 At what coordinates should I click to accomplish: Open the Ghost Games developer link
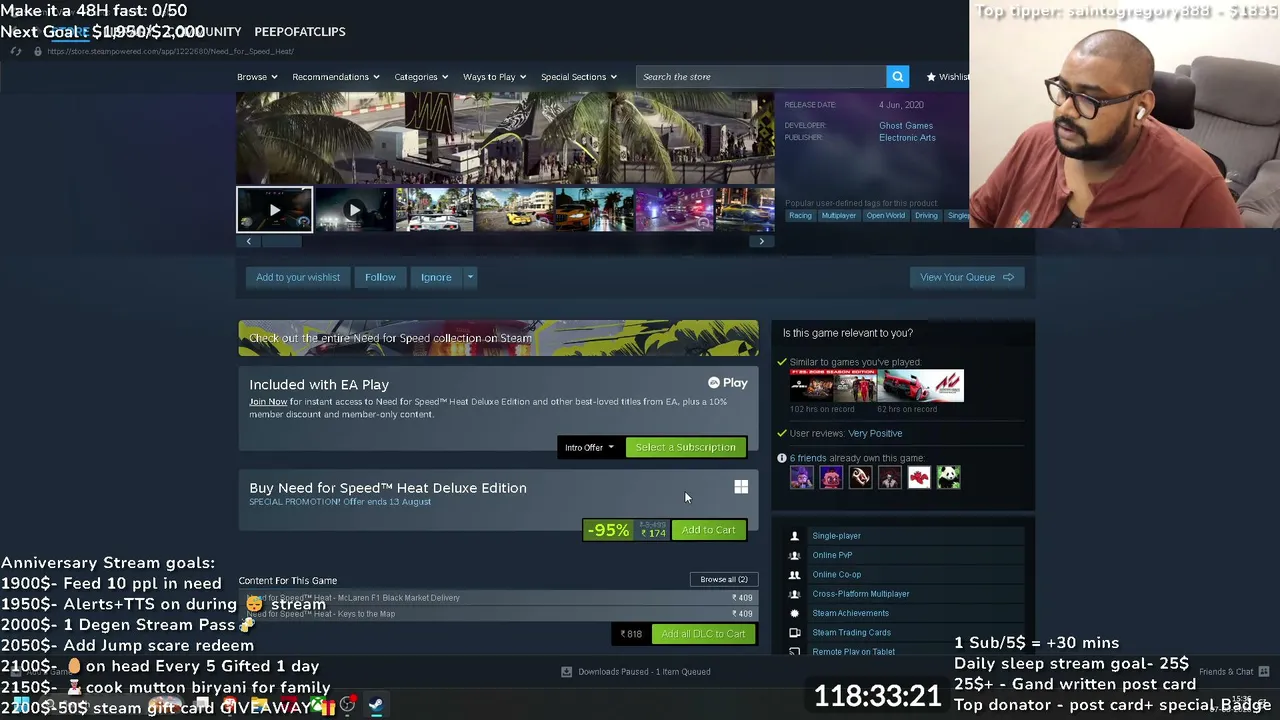click(x=906, y=126)
